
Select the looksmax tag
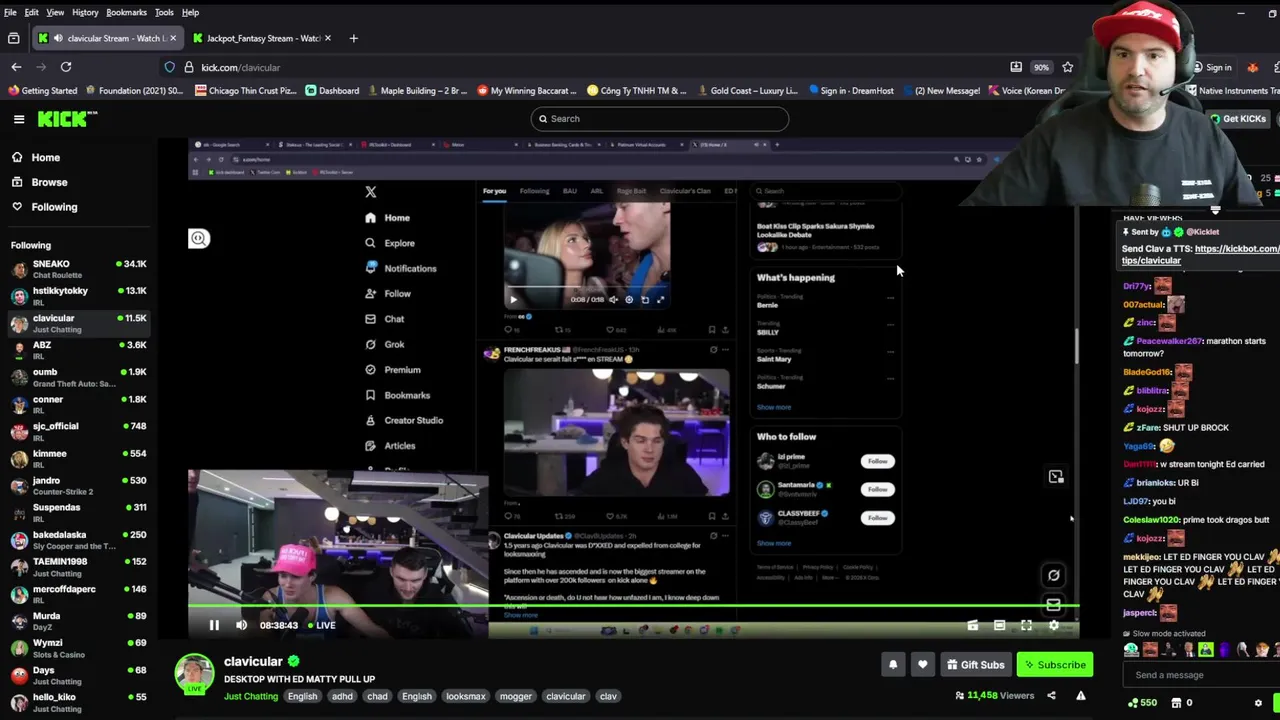coord(465,696)
